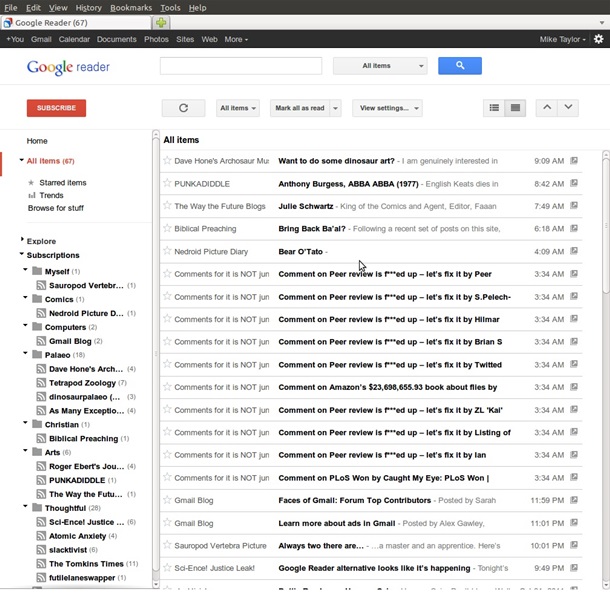
Task: Click the refresh icon button
Action: 183,108
